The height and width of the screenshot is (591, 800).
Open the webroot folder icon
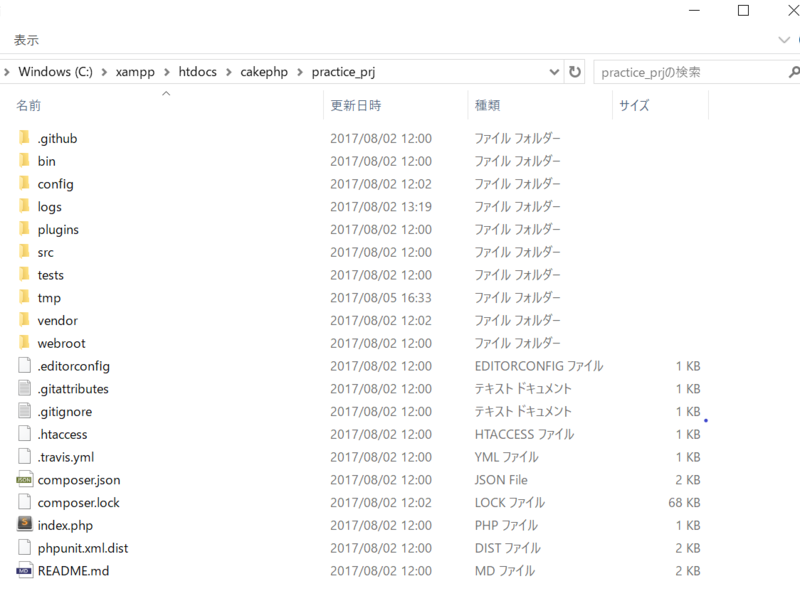point(25,343)
